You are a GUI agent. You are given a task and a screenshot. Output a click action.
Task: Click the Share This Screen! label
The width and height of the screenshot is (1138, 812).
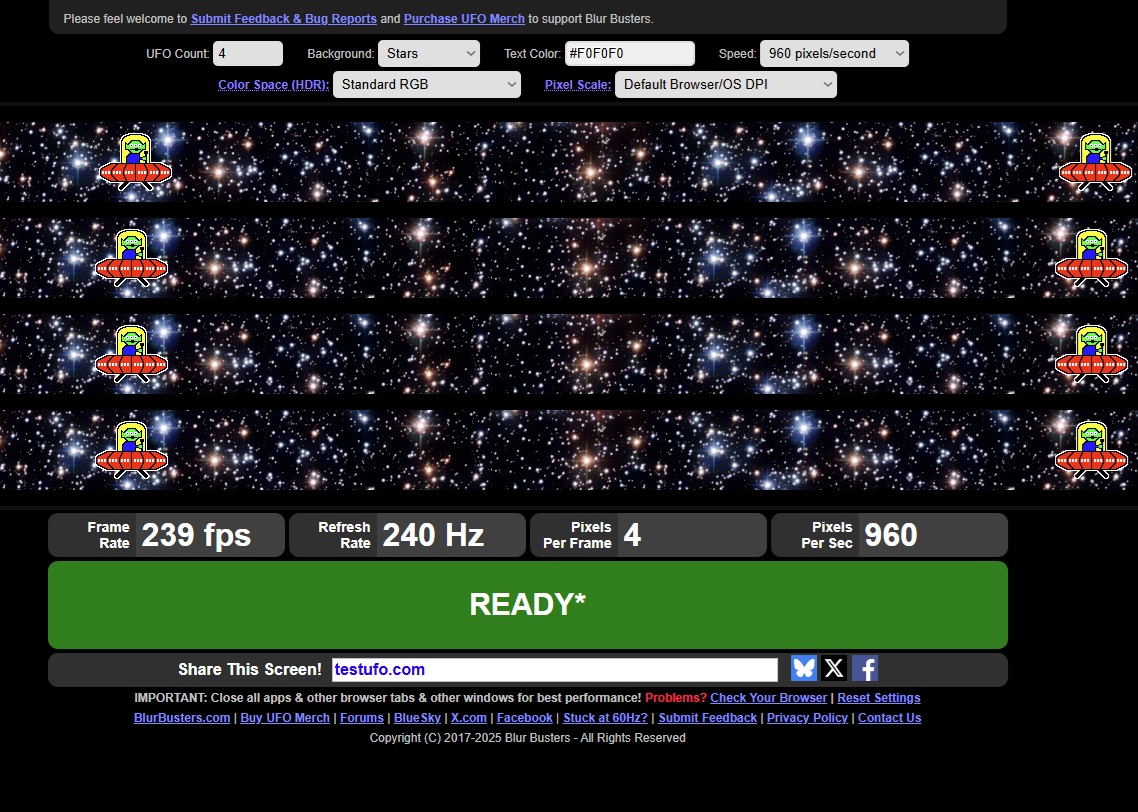click(250, 670)
